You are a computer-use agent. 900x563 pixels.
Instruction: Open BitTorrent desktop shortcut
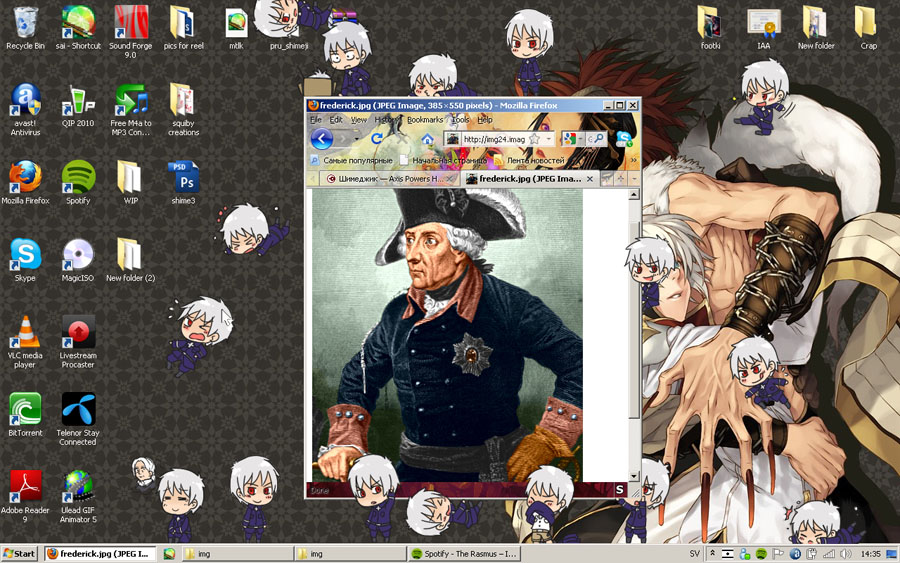pos(25,414)
